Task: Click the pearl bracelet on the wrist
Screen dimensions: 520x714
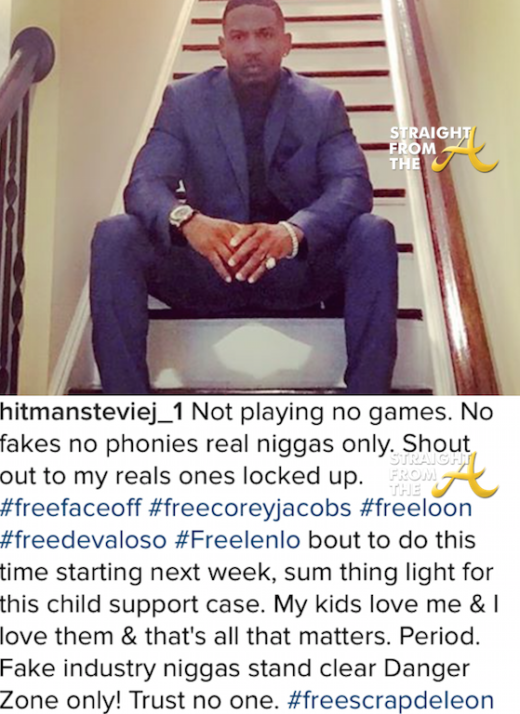Action: pos(290,238)
